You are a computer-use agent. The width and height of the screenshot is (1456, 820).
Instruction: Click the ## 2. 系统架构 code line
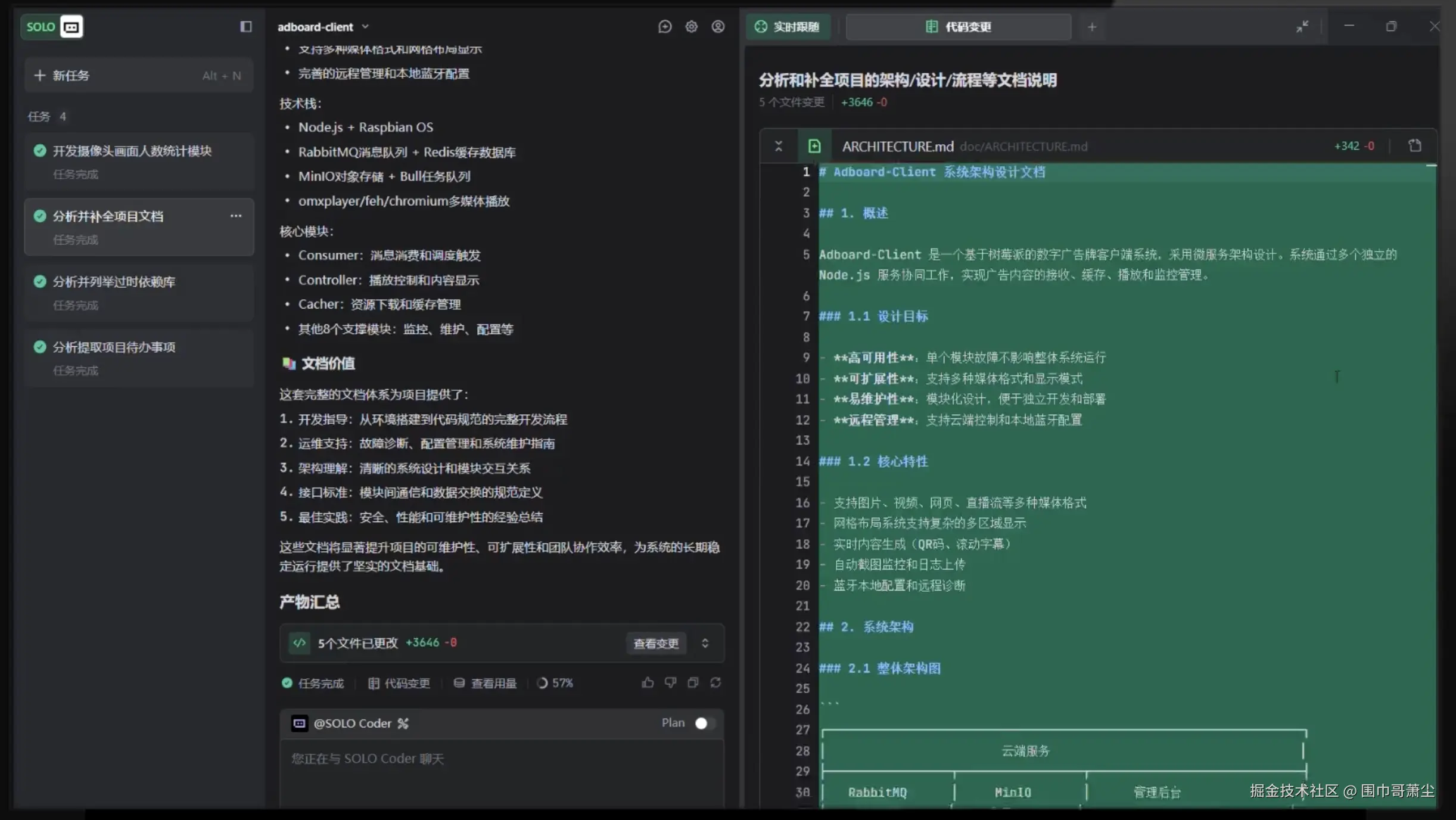(866, 627)
